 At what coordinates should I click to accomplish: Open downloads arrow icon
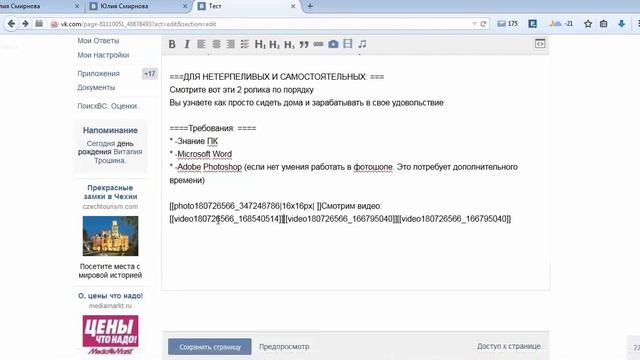(621, 24)
